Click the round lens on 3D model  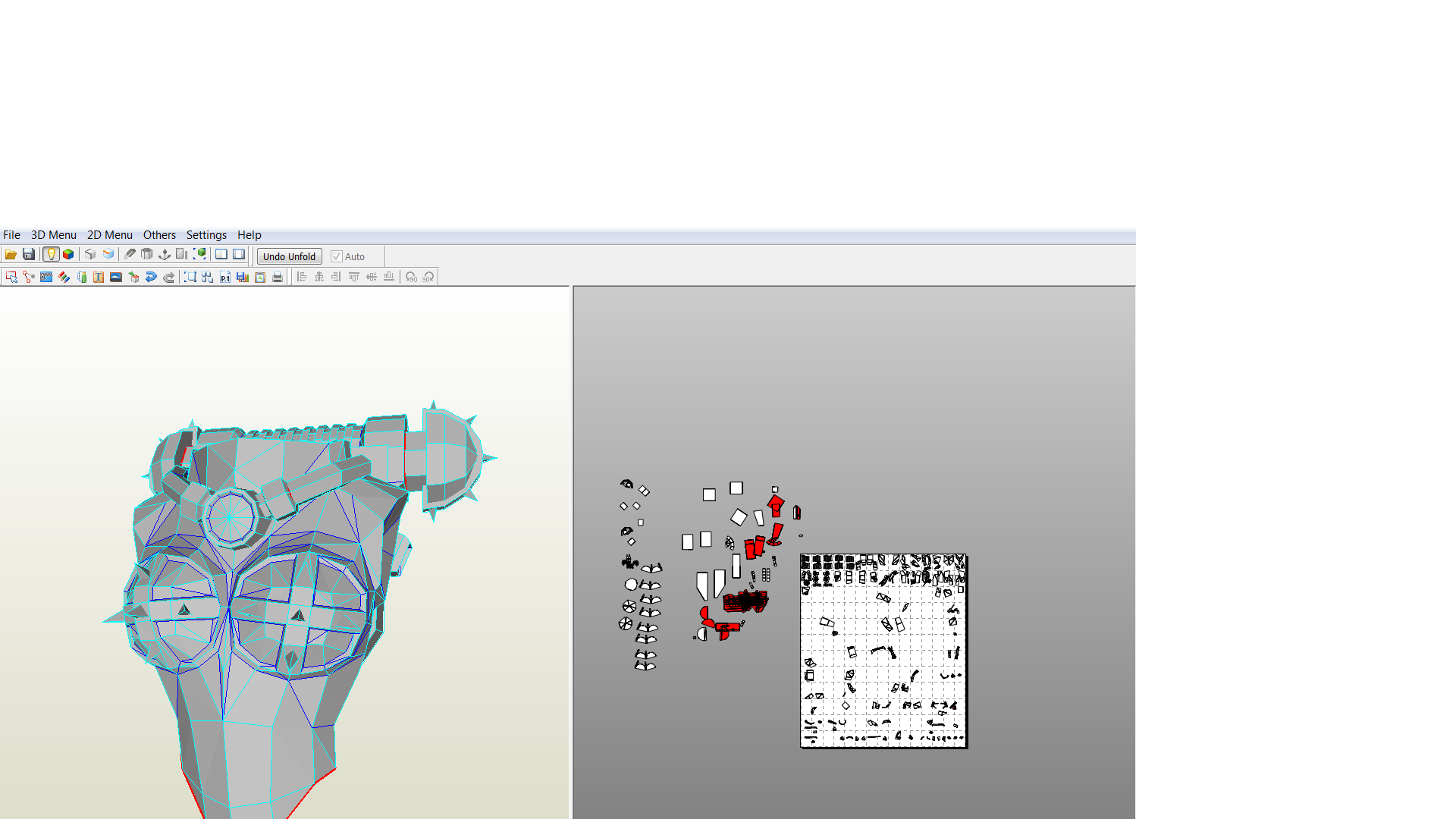click(x=230, y=517)
